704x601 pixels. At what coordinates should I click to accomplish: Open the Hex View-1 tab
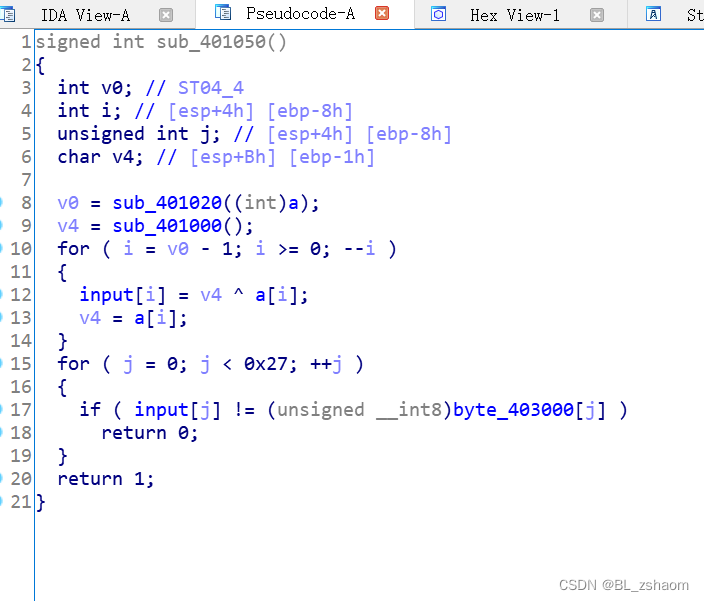515,15
